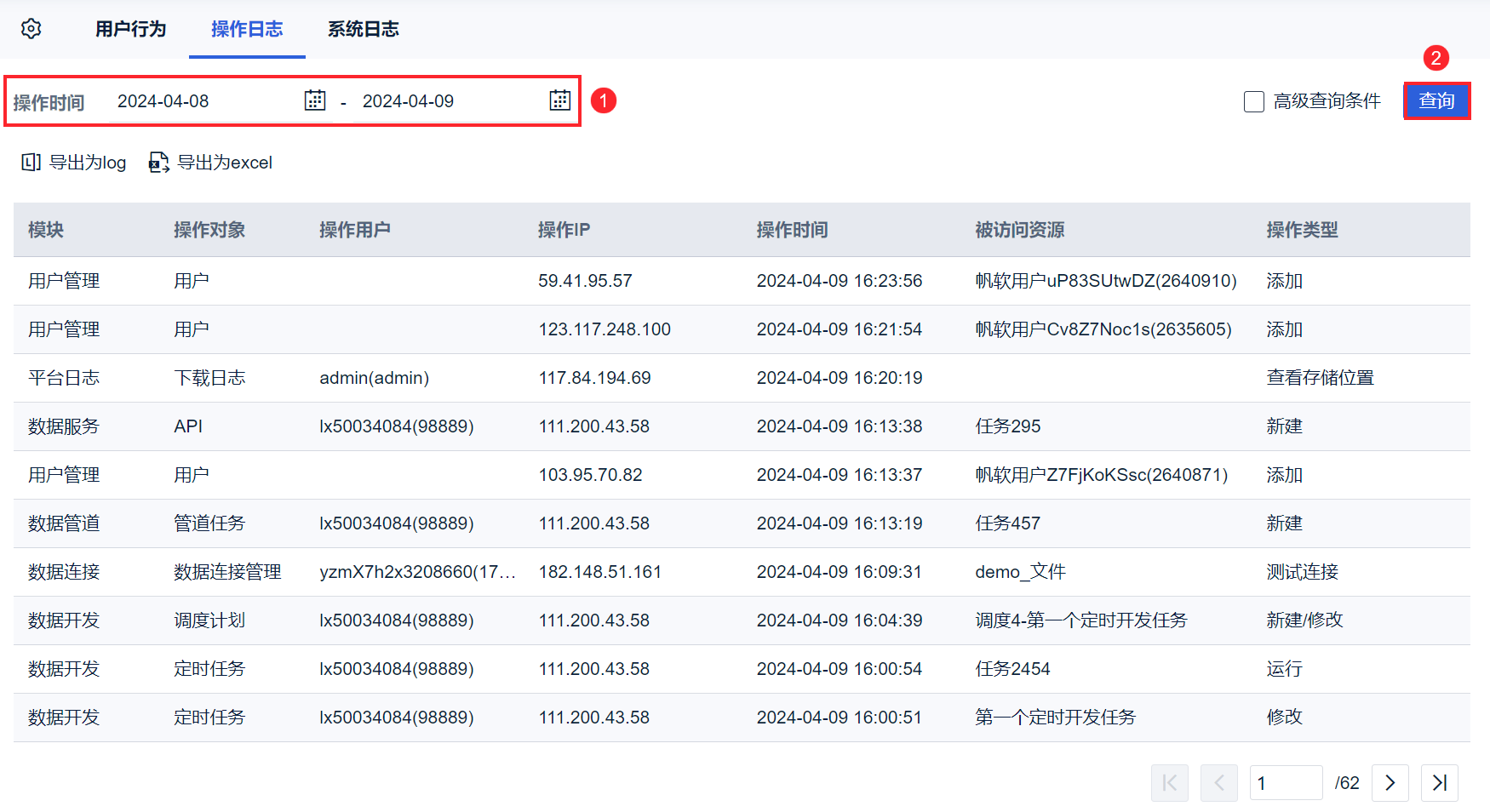Click the page number input box
Image resolution: width=1490 pixels, height=812 pixels.
[1285, 783]
